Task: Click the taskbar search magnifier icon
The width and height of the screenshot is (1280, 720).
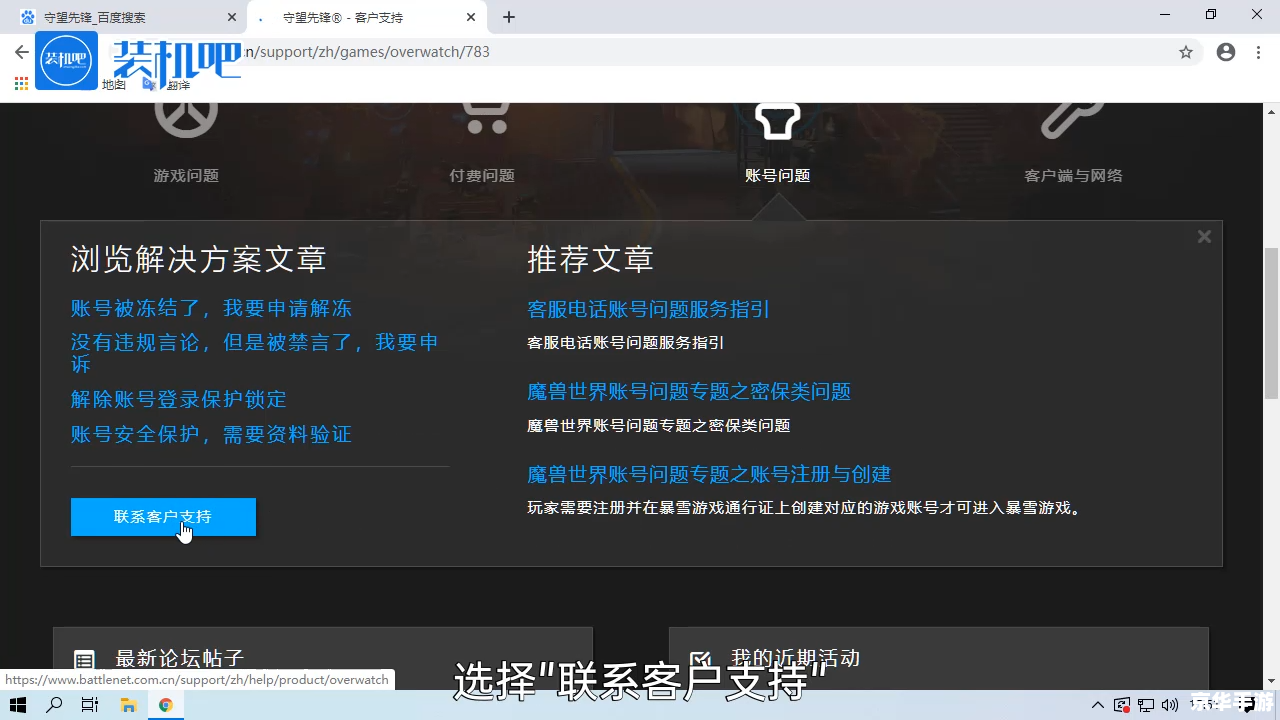Action: [x=55, y=705]
